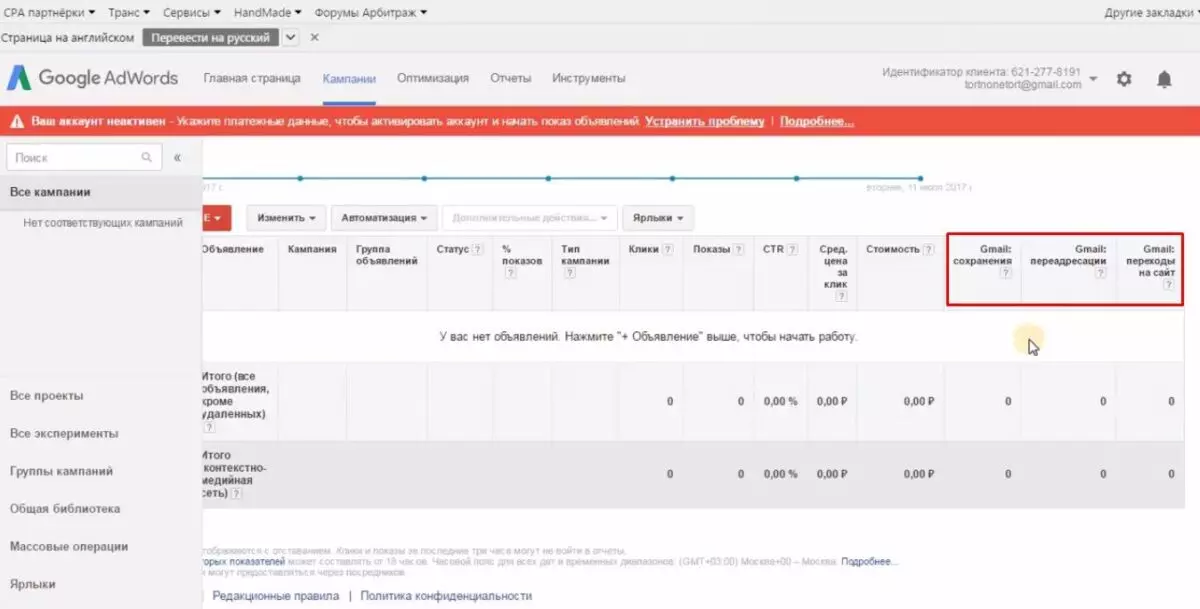The height and width of the screenshot is (609, 1200).
Task: Open help icon under Gmail: сохранения
Action: tap(1006, 273)
